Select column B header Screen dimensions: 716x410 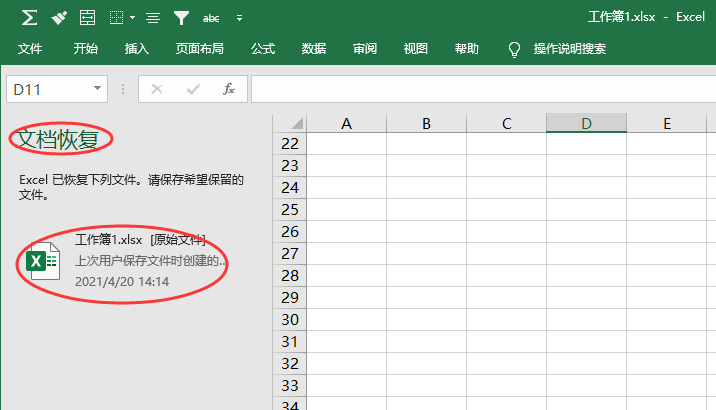(x=426, y=123)
